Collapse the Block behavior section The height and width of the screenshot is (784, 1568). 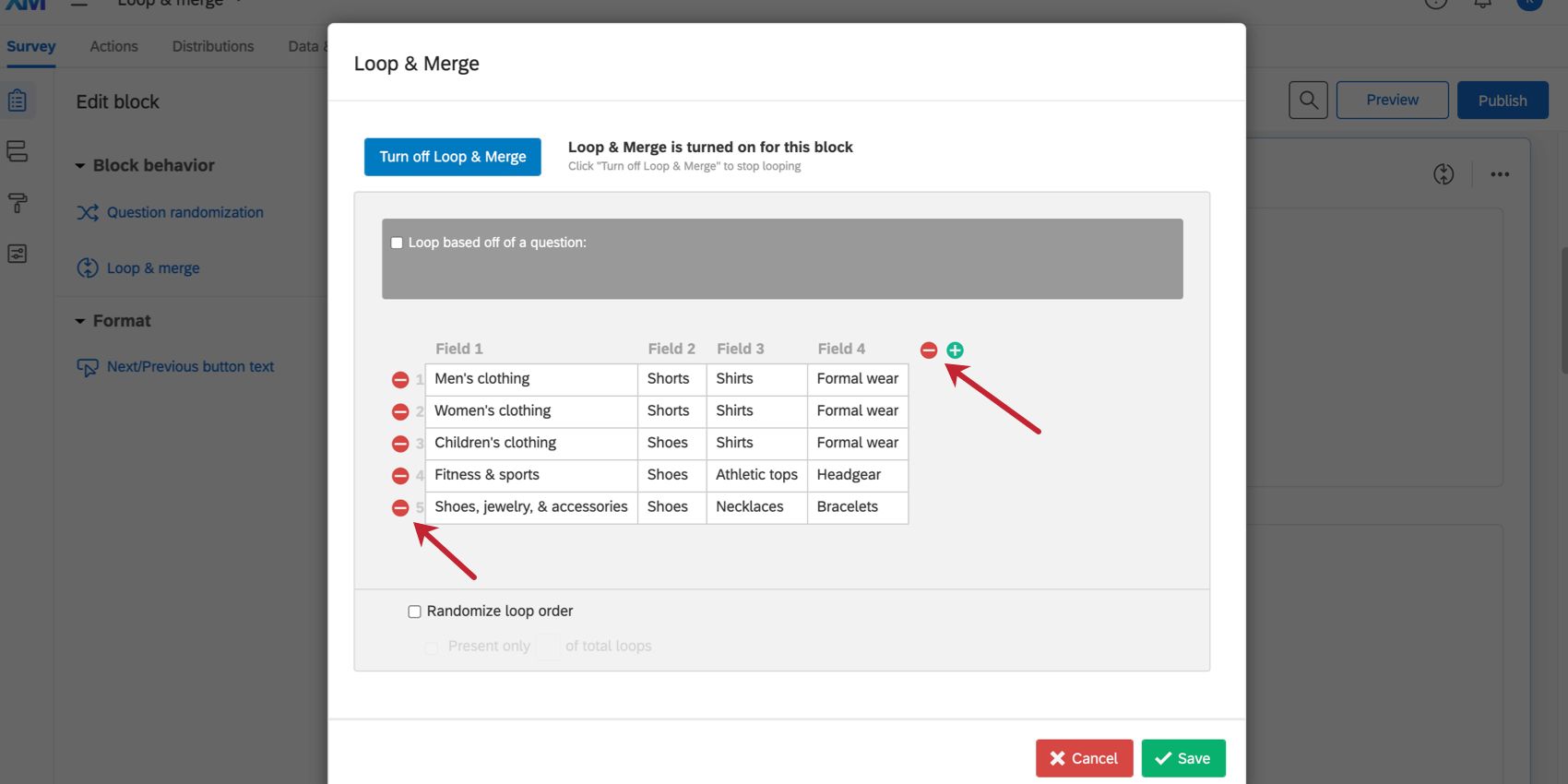[x=80, y=166]
